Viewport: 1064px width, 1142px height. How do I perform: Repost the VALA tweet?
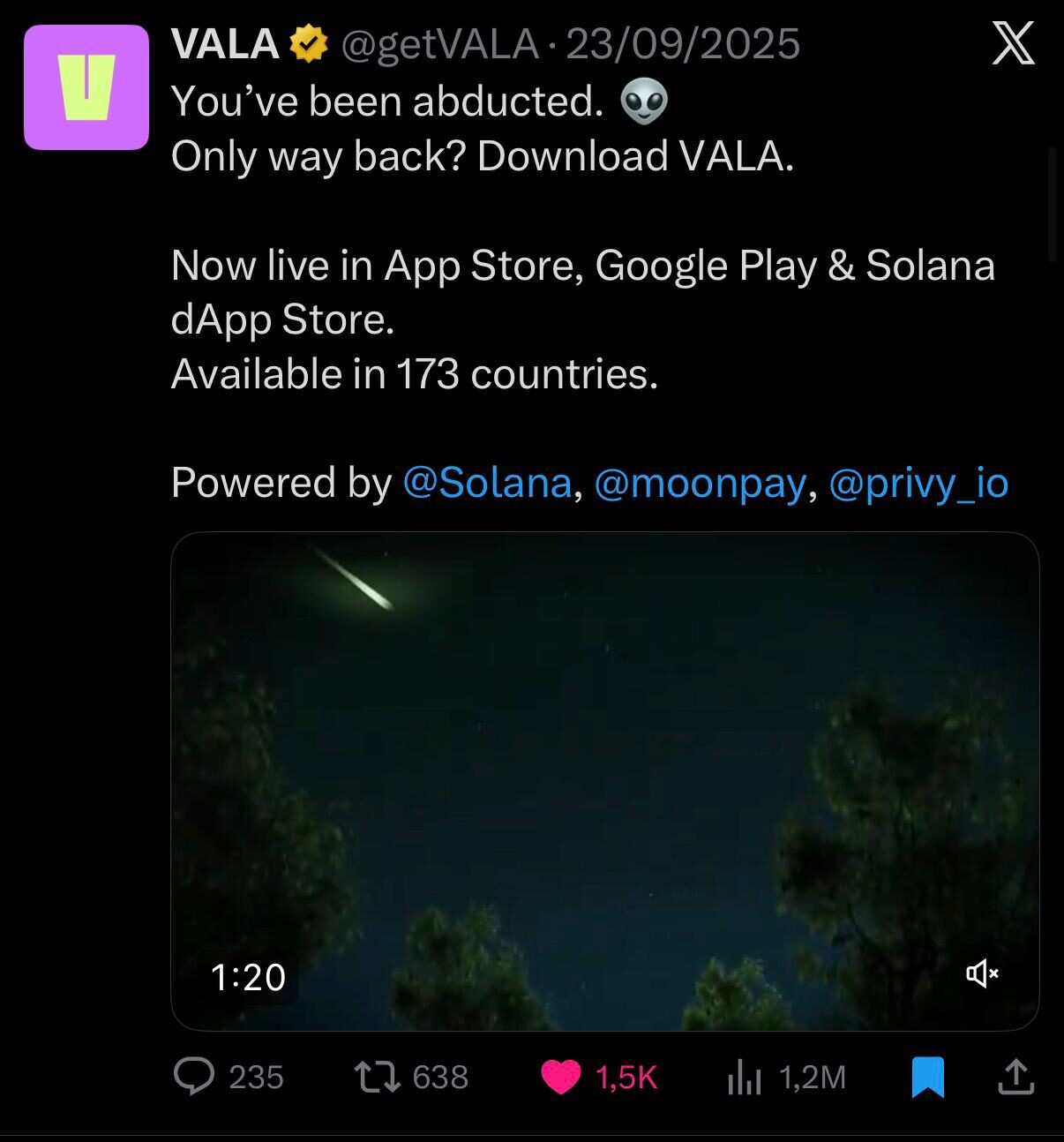pos(377,1076)
